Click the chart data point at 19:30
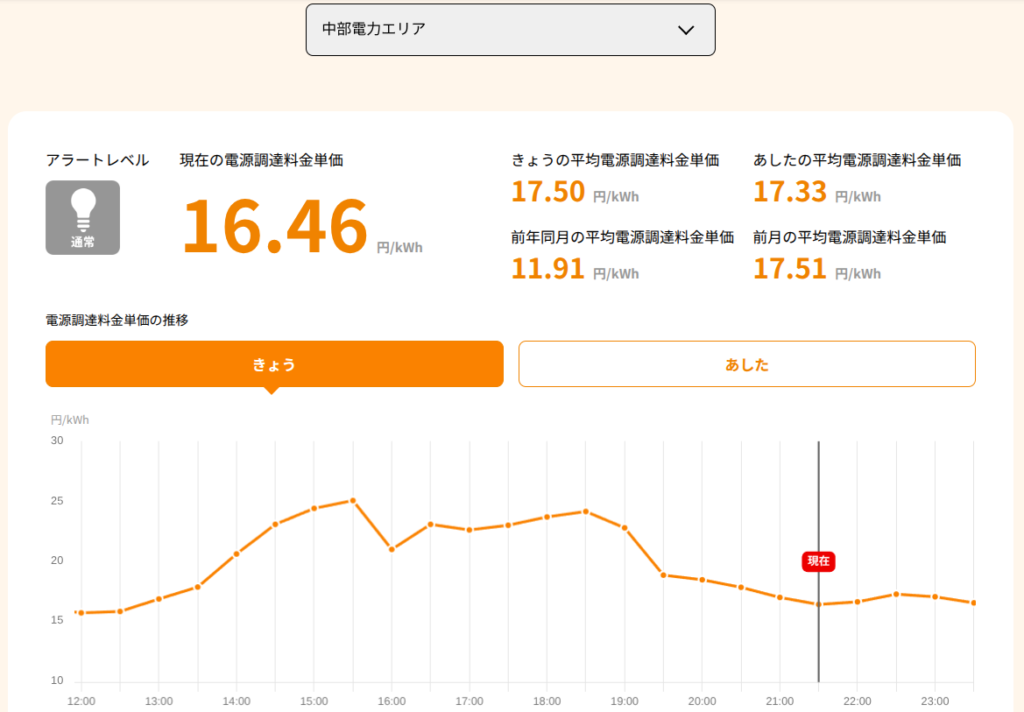Image resolution: width=1024 pixels, height=712 pixels. (x=664, y=575)
